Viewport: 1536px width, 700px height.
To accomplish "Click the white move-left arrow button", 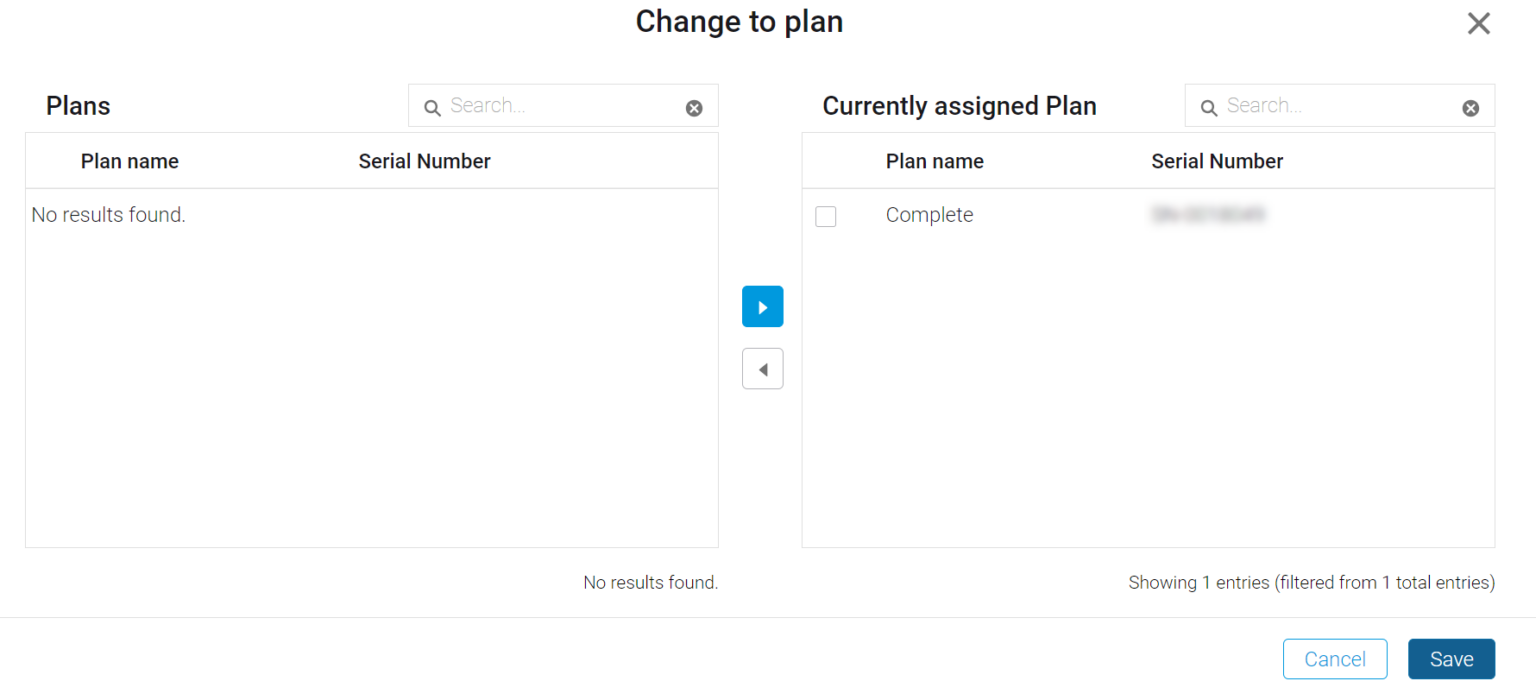I will tap(762, 369).
